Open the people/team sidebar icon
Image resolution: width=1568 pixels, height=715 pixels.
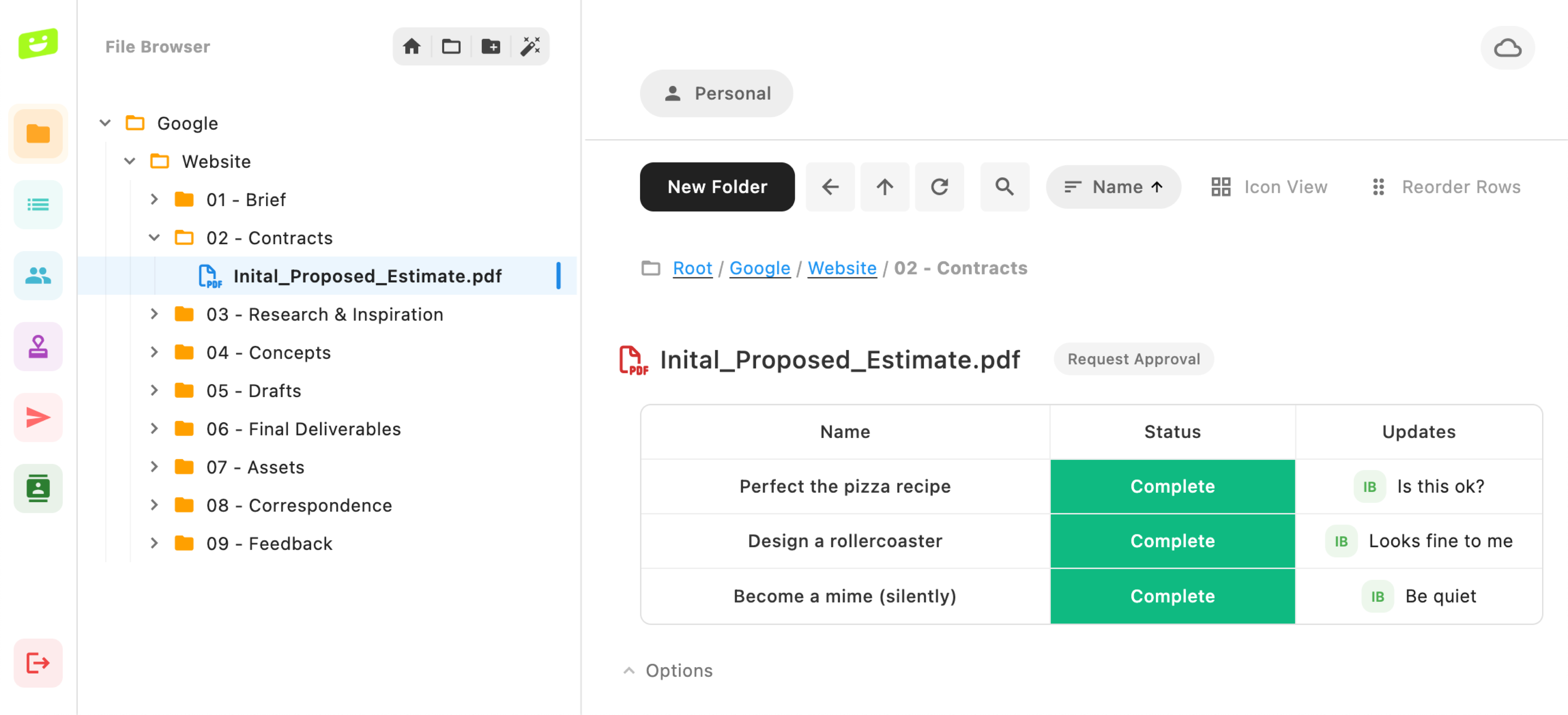pos(38,276)
